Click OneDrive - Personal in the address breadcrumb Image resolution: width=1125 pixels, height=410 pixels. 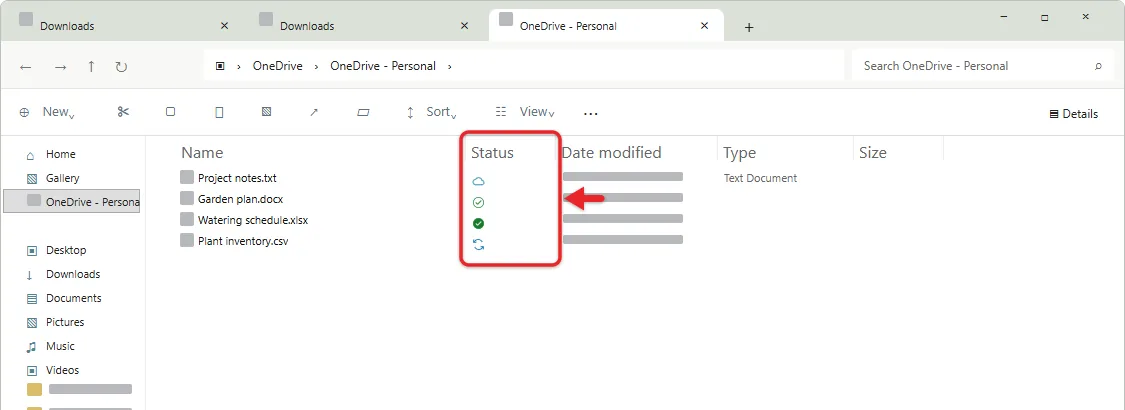point(382,66)
